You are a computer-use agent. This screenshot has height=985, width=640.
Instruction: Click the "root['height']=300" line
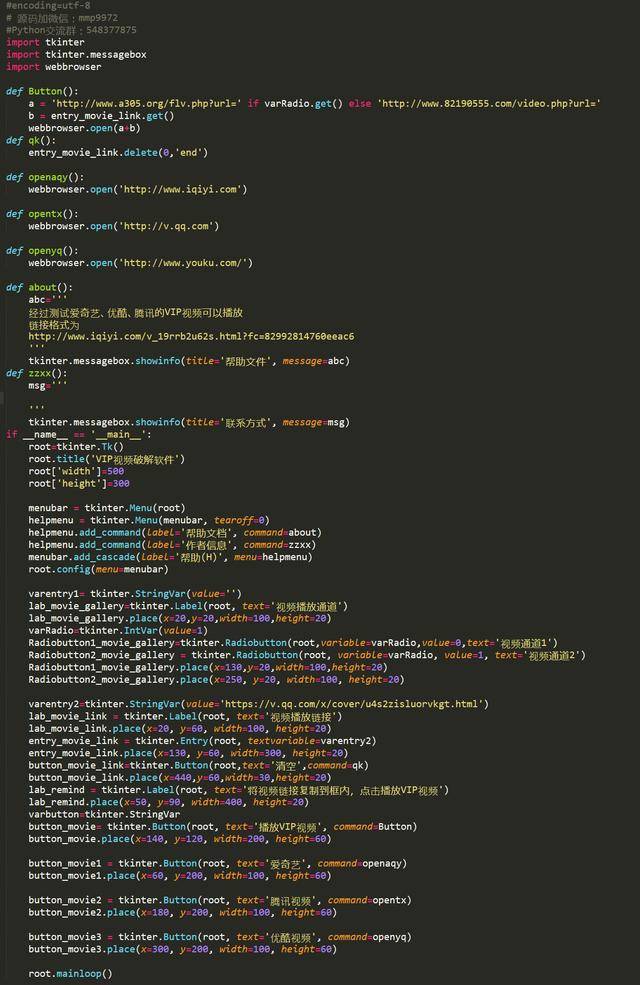point(79,484)
